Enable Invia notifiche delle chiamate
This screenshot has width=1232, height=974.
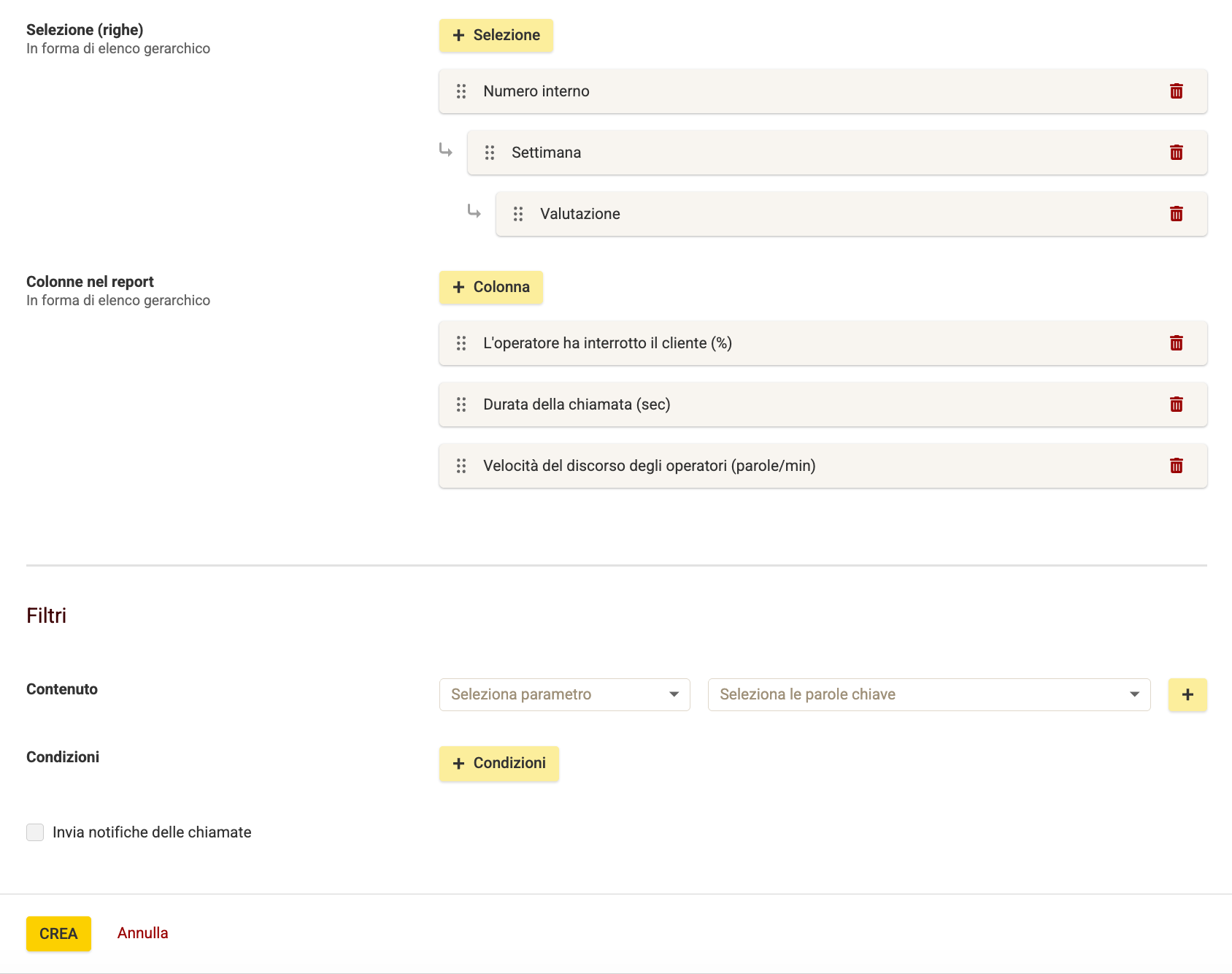[x=34, y=832]
